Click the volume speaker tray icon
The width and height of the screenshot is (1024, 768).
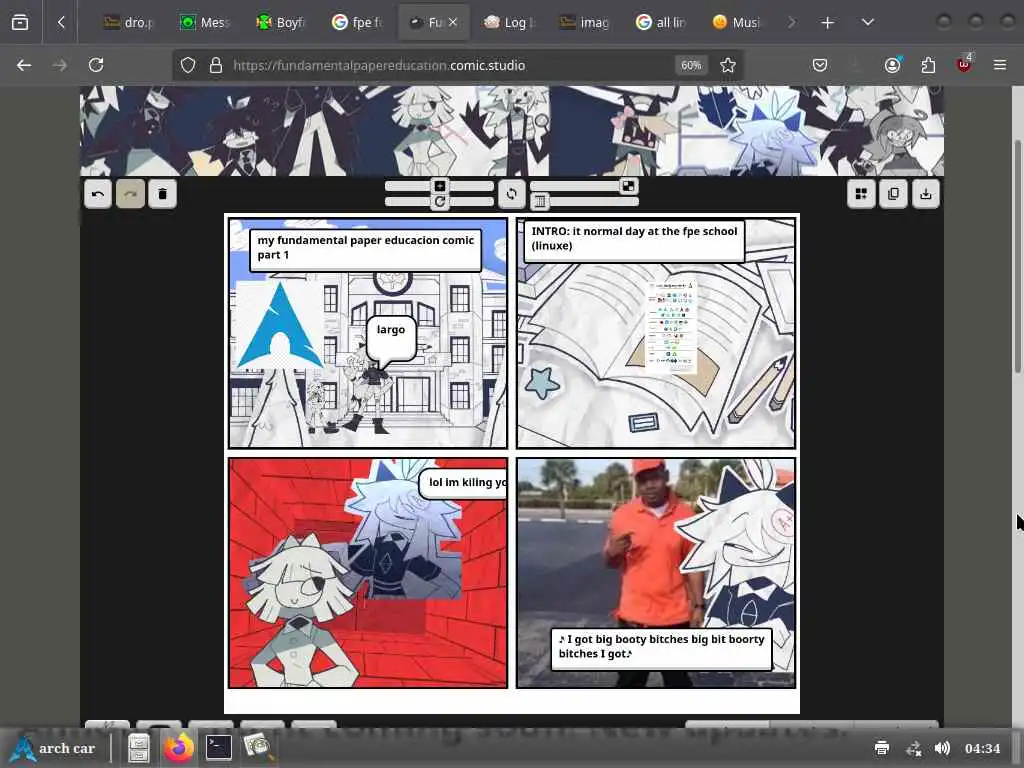[x=942, y=748]
